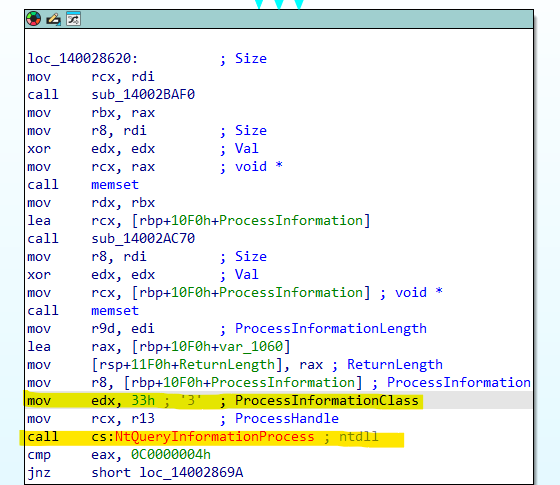Click NtQueryInformationProcess import name

point(215,437)
